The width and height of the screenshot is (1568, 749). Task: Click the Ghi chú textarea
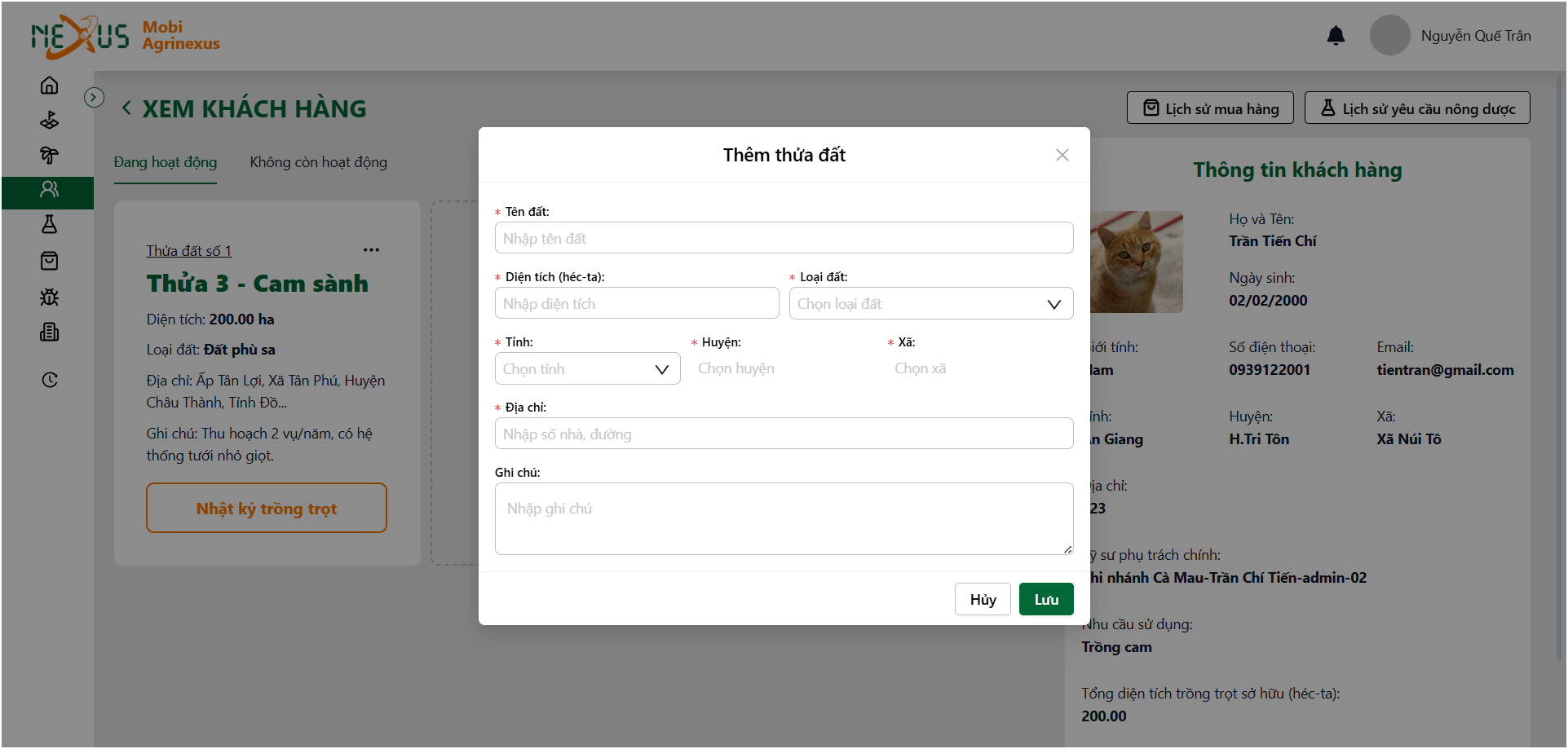[784, 518]
